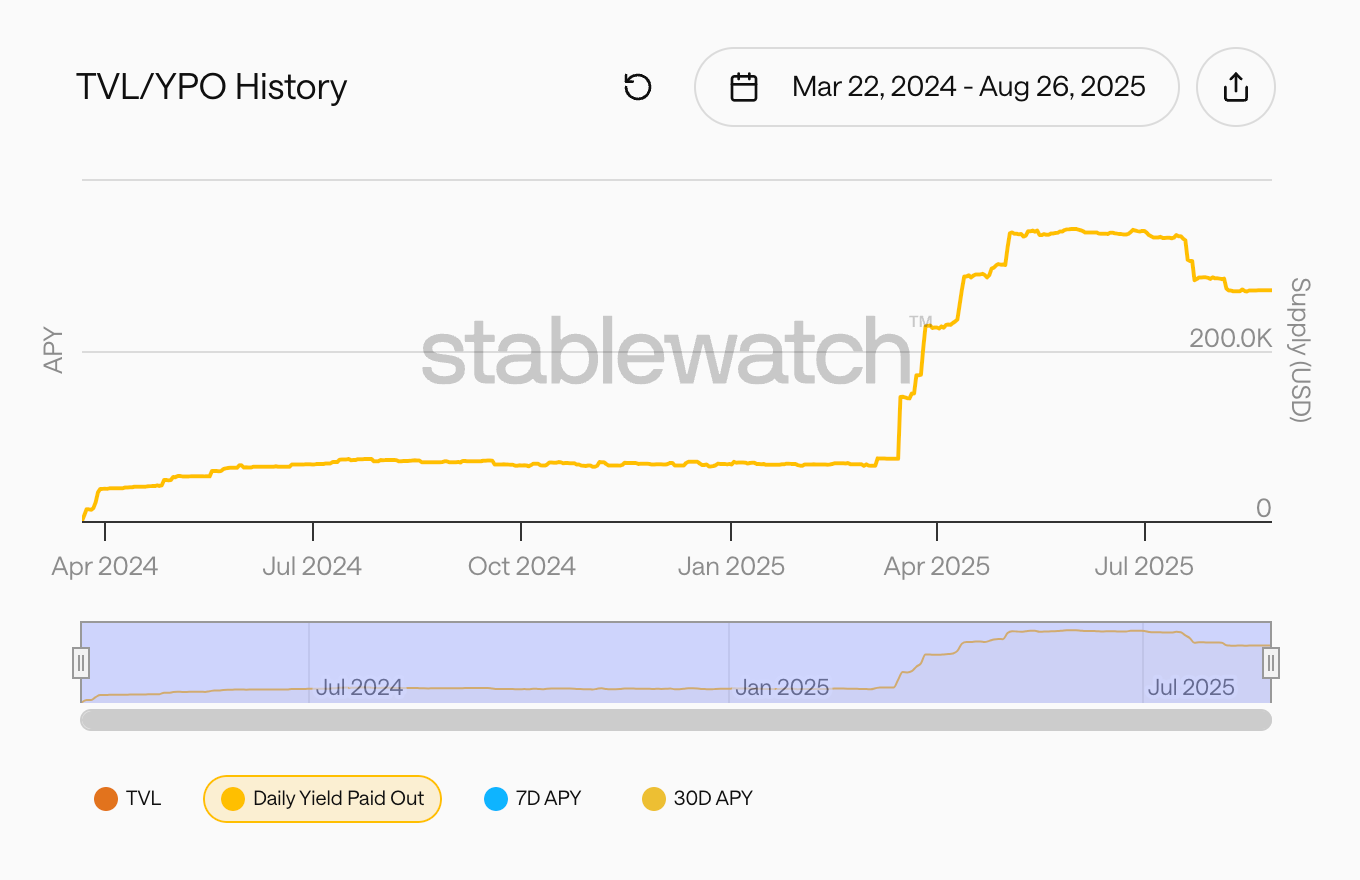1360x880 pixels.
Task: Click the Daily Yield Paid Out dot
Action: [x=233, y=799]
